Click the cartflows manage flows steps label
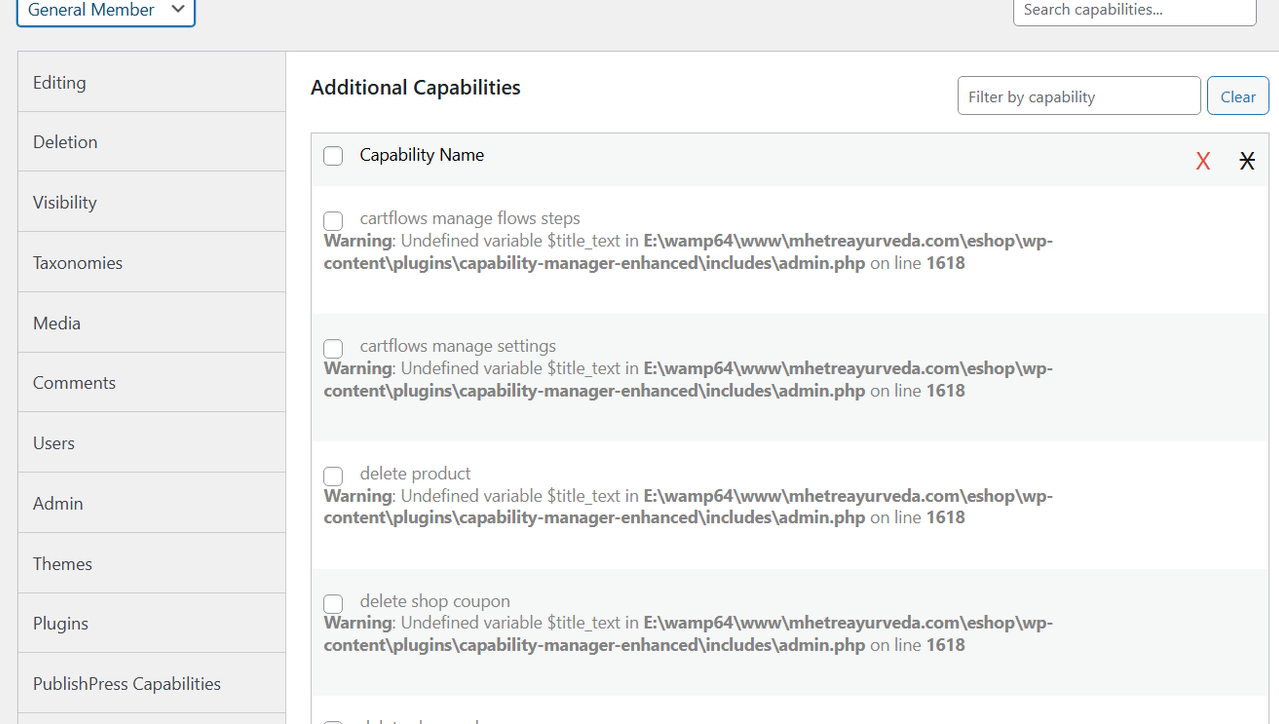The height and width of the screenshot is (724, 1279). click(x=470, y=218)
